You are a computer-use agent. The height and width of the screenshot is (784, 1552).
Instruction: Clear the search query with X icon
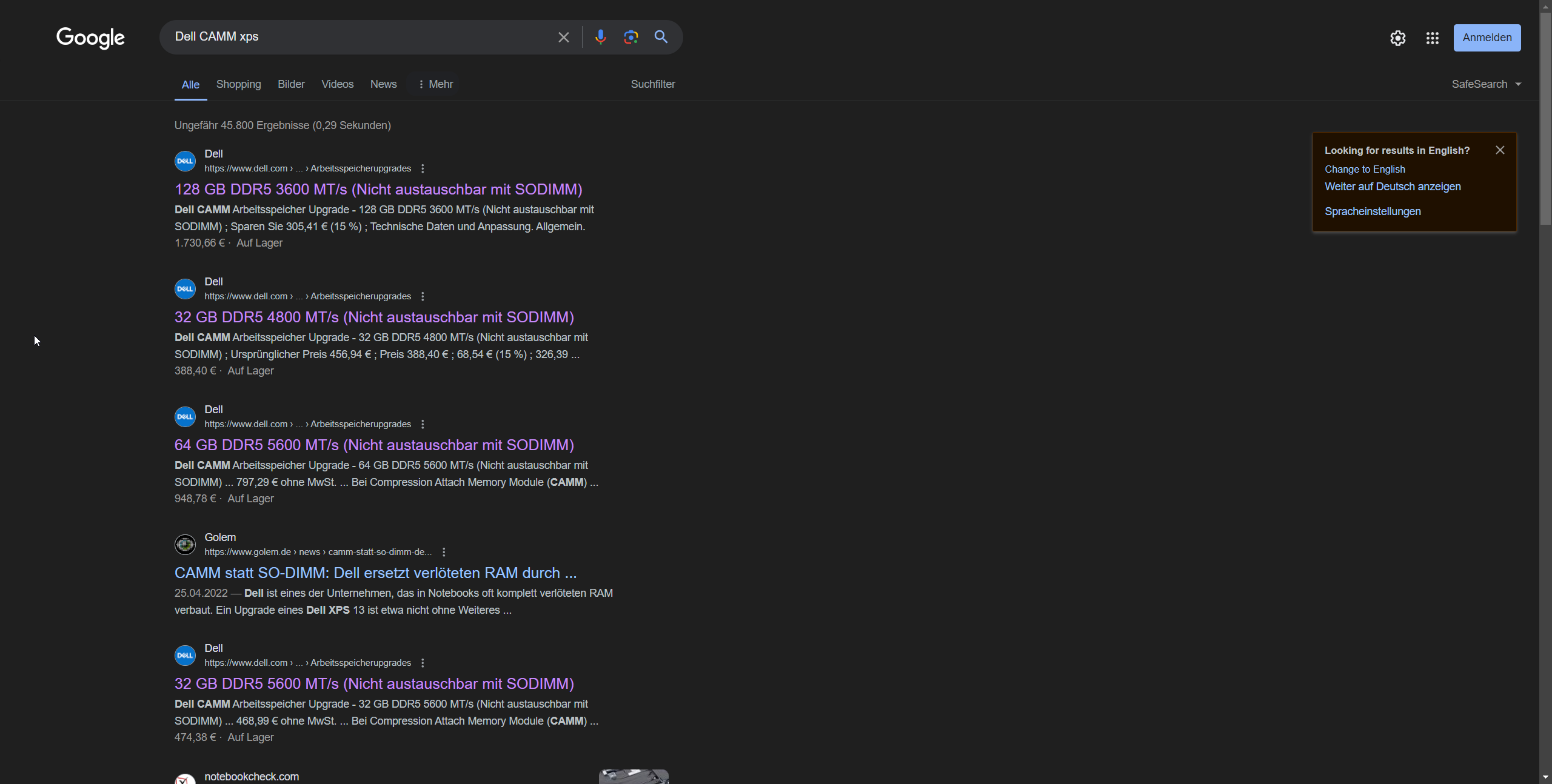point(563,38)
